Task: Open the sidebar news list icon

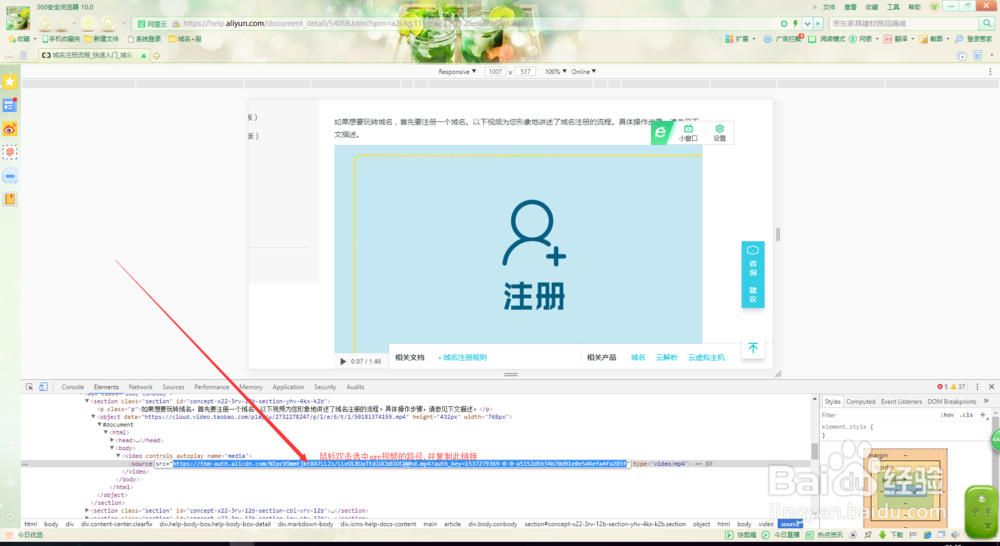Action: point(10,105)
